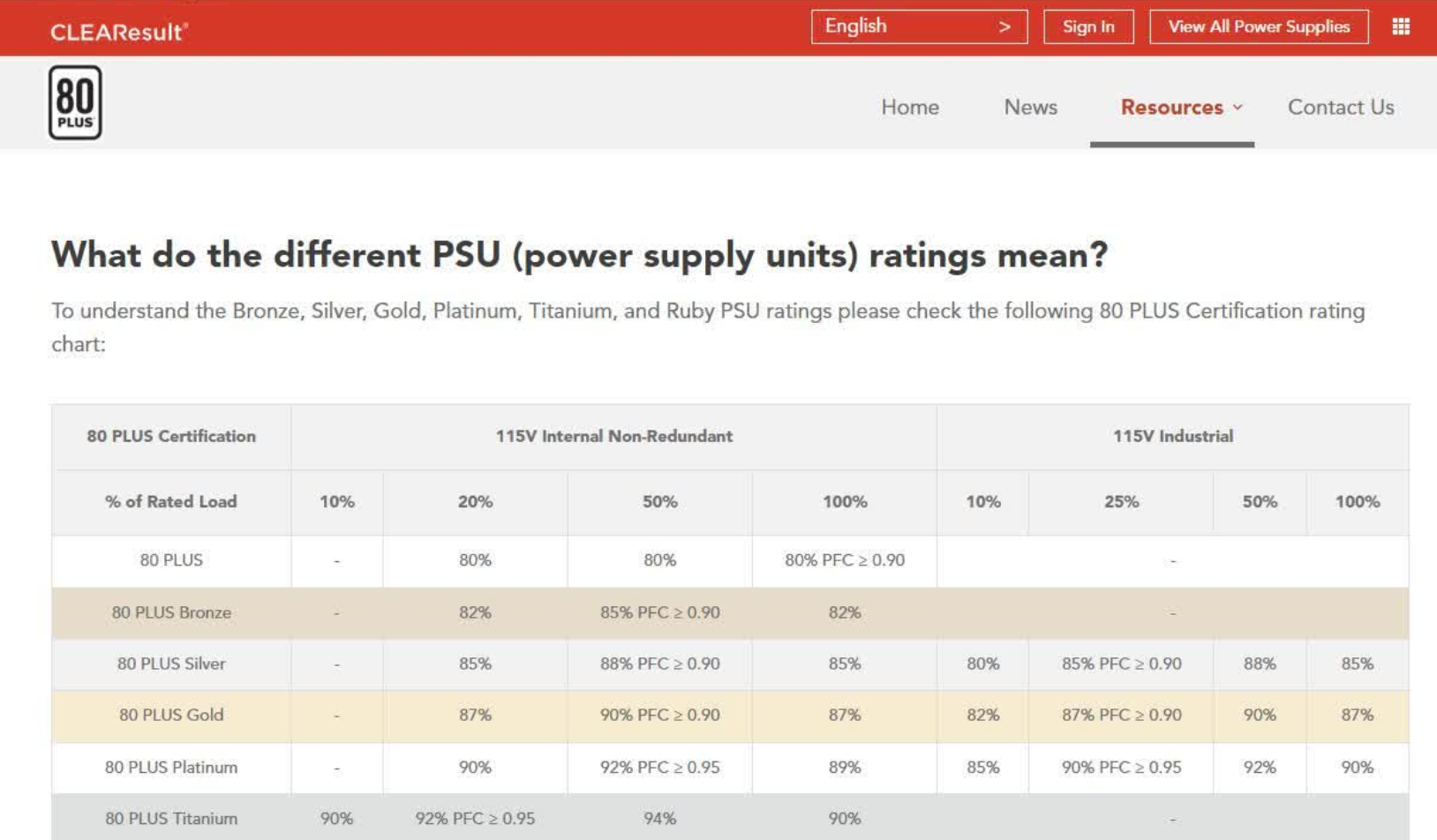Click the 80 PLUS Platinum row label
Image resolution: width=1437 pixels, height=840 pixels.
pyautogui.click(x=171, y=767)
